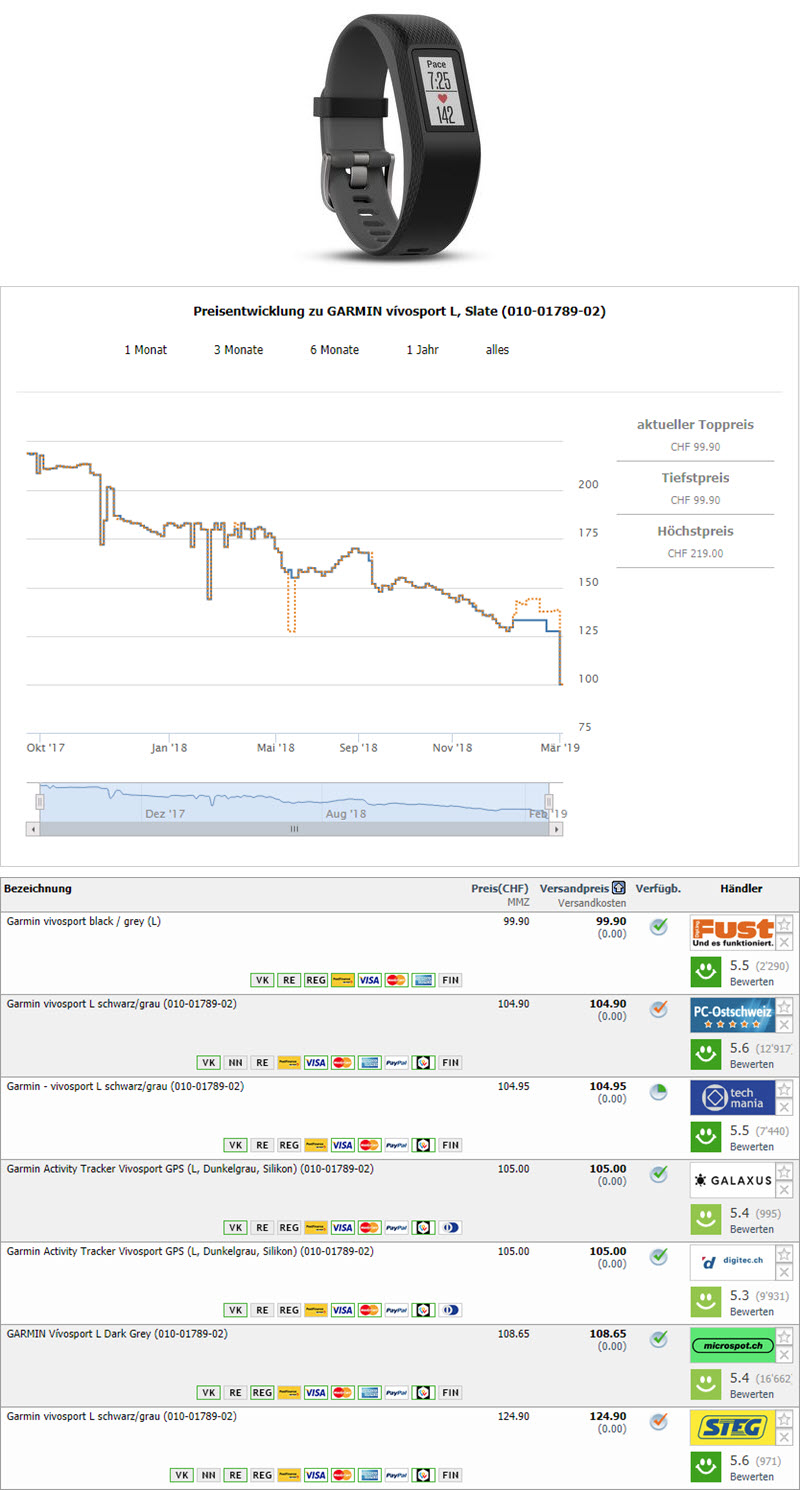Open the microspot.ch retailer logo
Image resolution: width=800 pixels, height=1490 pixels.
click(x=732, y=1345)
